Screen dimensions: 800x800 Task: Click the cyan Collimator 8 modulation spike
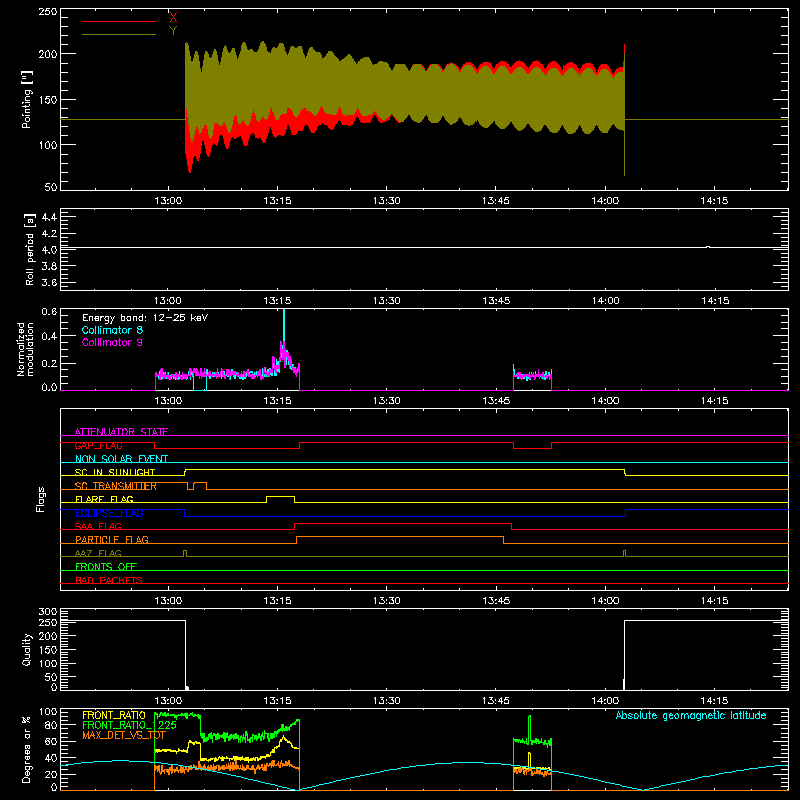284,324
